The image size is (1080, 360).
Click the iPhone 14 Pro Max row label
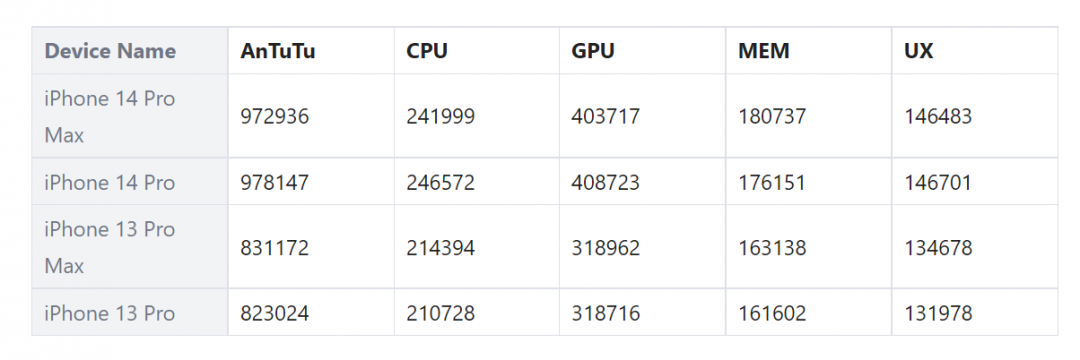[x=110, y=116]
